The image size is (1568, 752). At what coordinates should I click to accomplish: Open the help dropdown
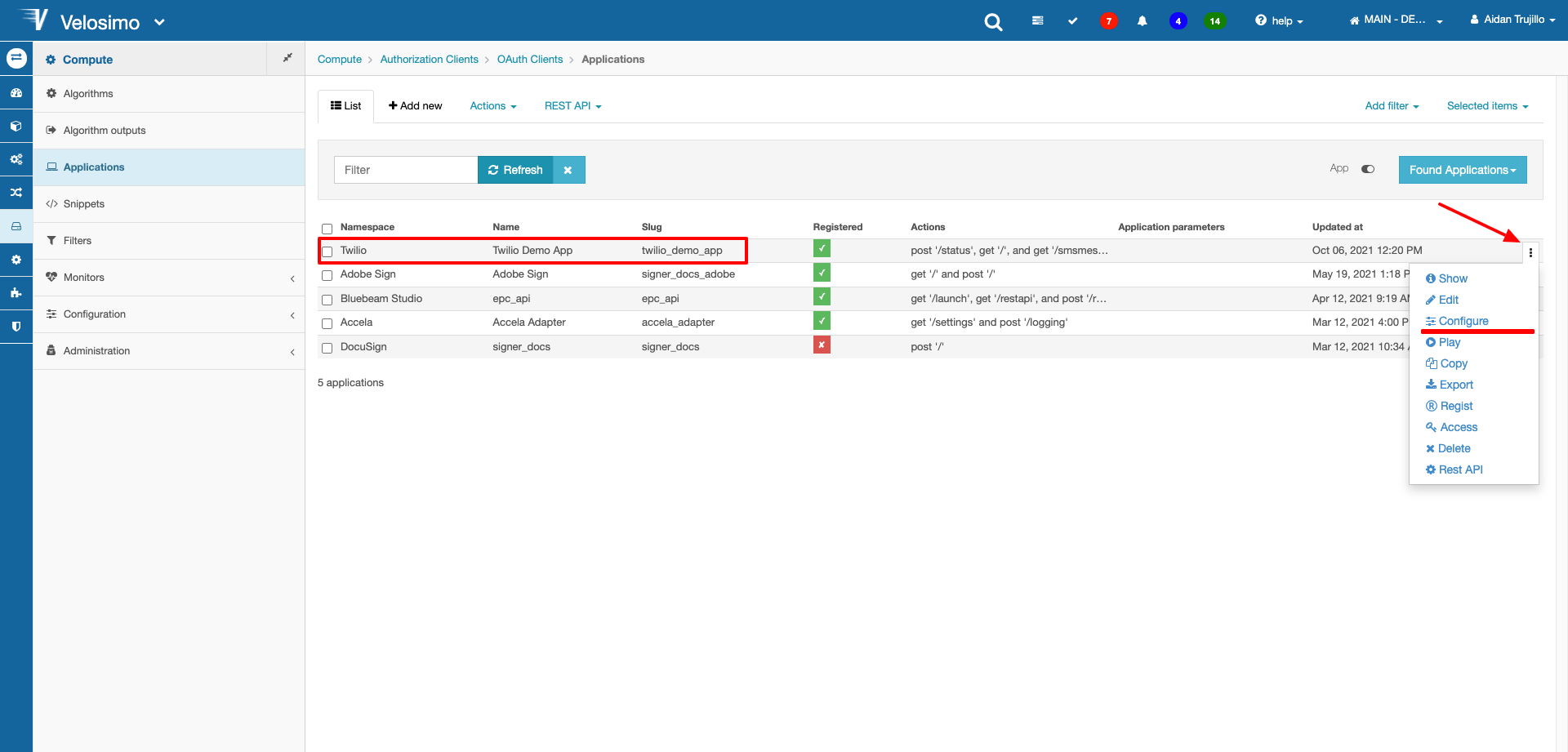(1279, 21)
